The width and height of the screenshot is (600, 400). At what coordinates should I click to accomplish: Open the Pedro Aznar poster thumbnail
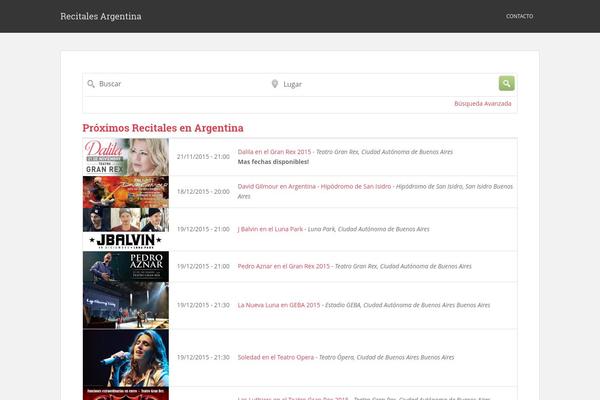point(126,266)
